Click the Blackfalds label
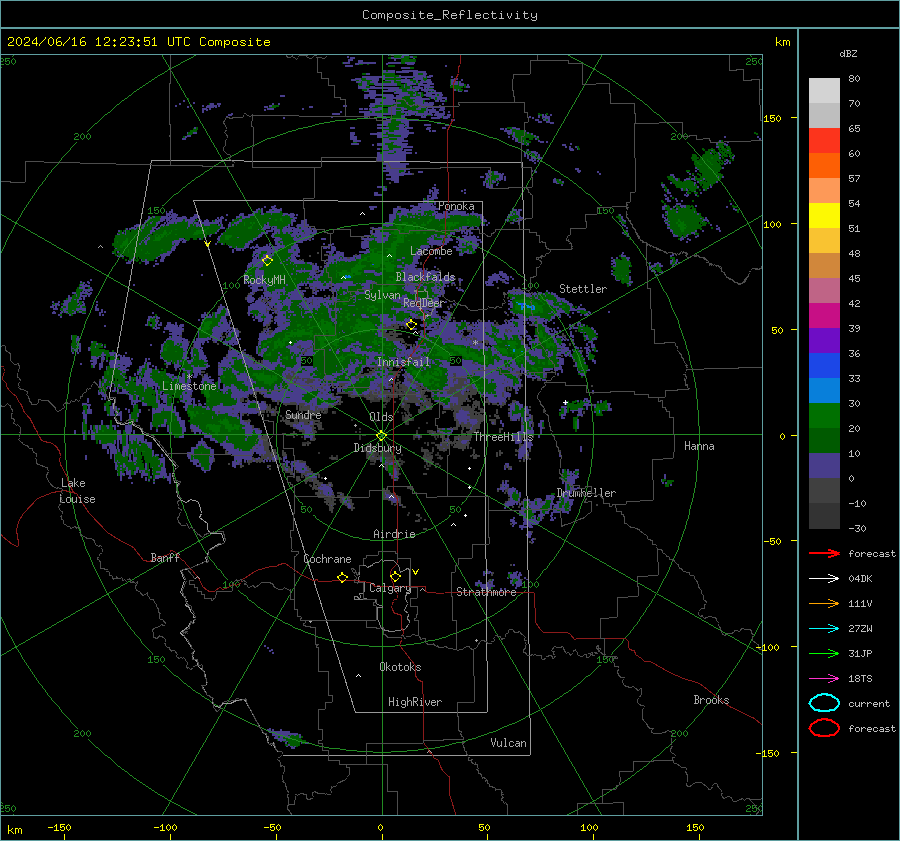The height and width of the screenshot is (841, 900). pos(425,277)
